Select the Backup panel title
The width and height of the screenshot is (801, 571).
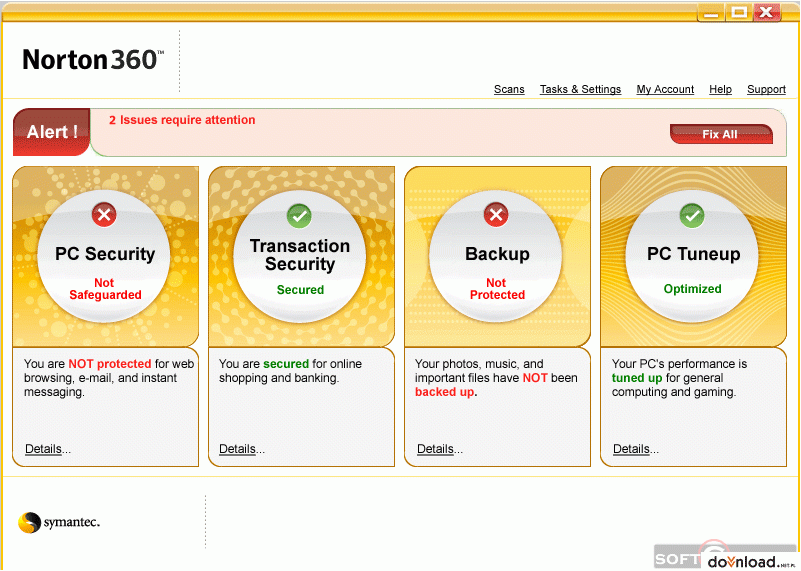click(497, 254)
